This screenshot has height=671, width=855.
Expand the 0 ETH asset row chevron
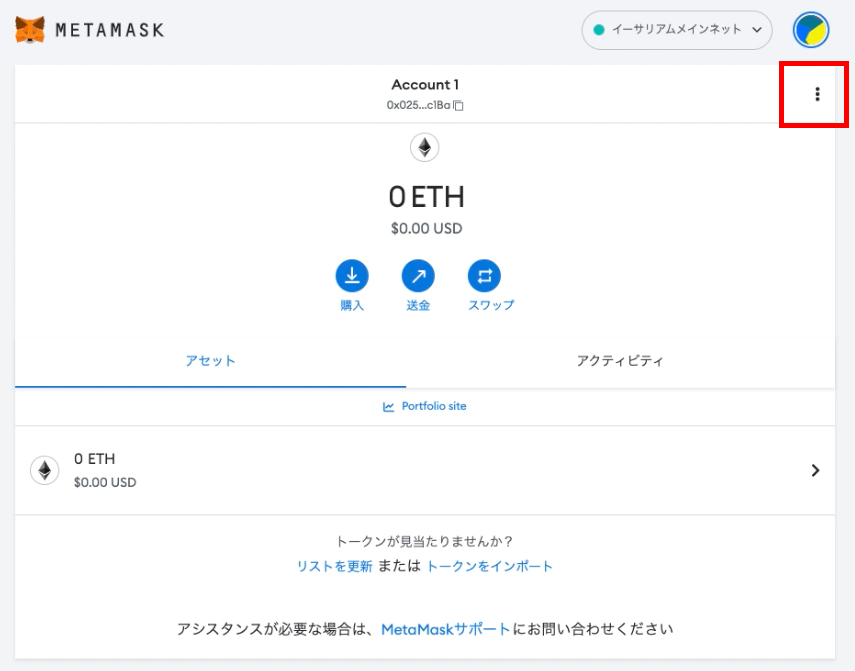click(x=815, y=470)
